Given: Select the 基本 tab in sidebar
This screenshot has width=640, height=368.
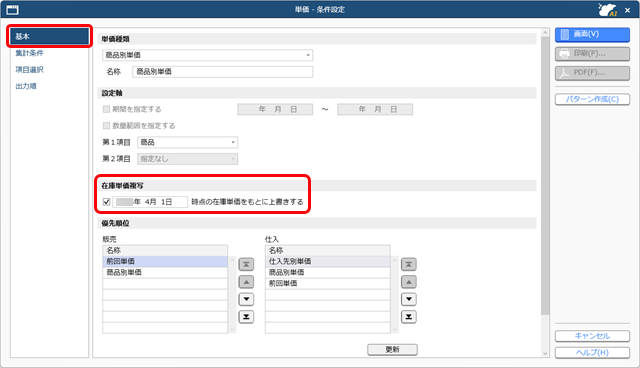Looking at the screenshot, I should [x=49, y=36].
